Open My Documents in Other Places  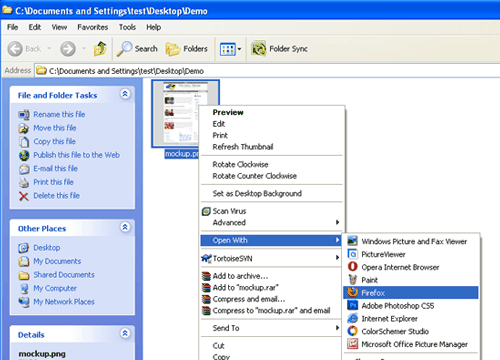(x=57, y=261)
